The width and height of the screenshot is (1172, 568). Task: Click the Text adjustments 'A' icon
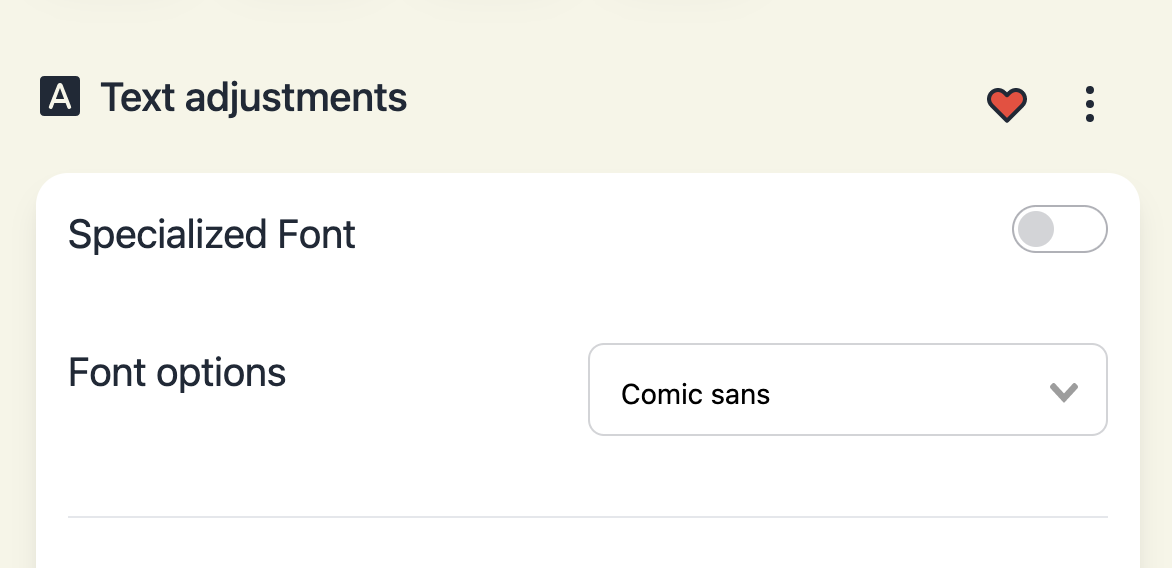point(60,96)
